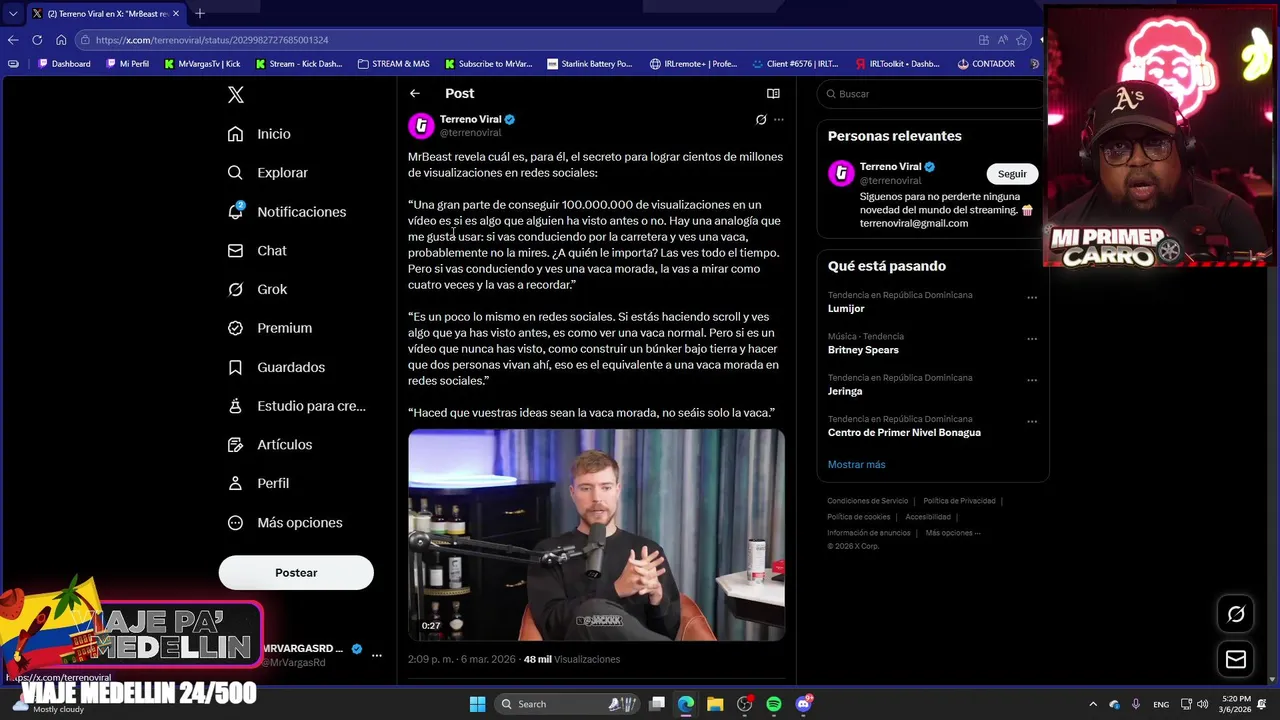Open File Explorer from taskbar

coord(715,704)
